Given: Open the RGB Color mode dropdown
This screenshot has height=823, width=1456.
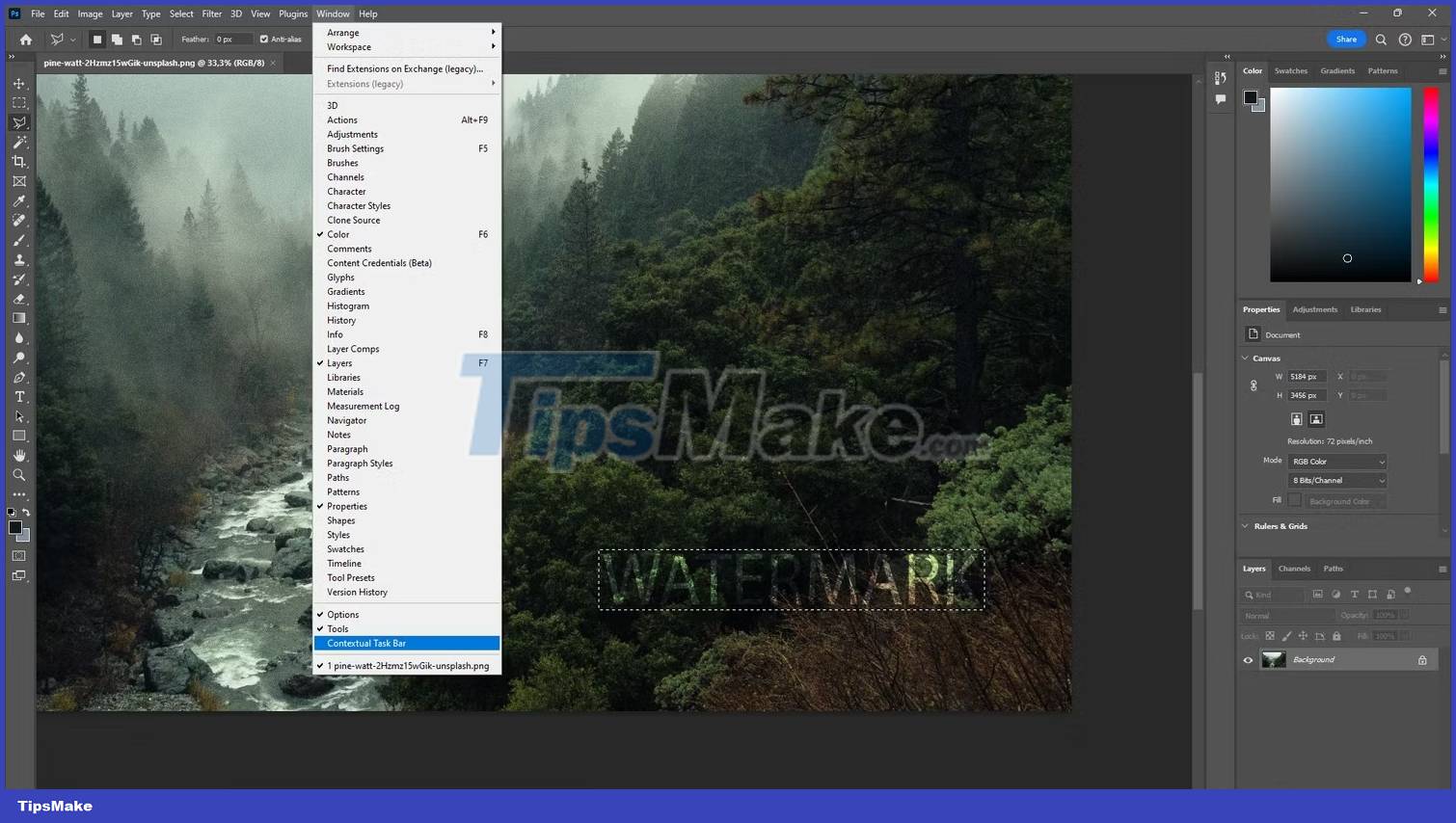Looking at the screenshot, I should 1337,461.
